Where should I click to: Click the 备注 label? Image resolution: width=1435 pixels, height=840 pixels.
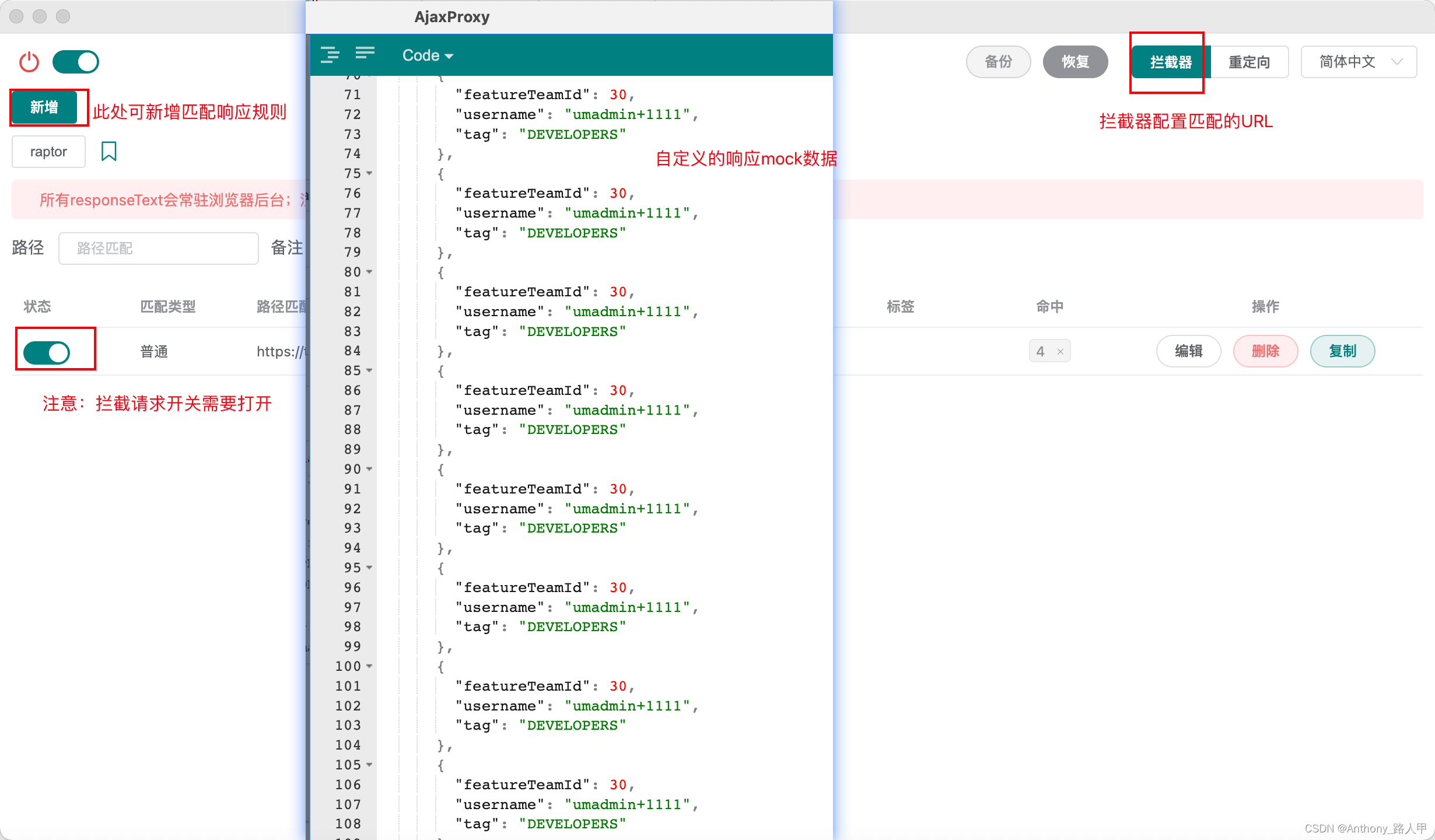[286, 248]
